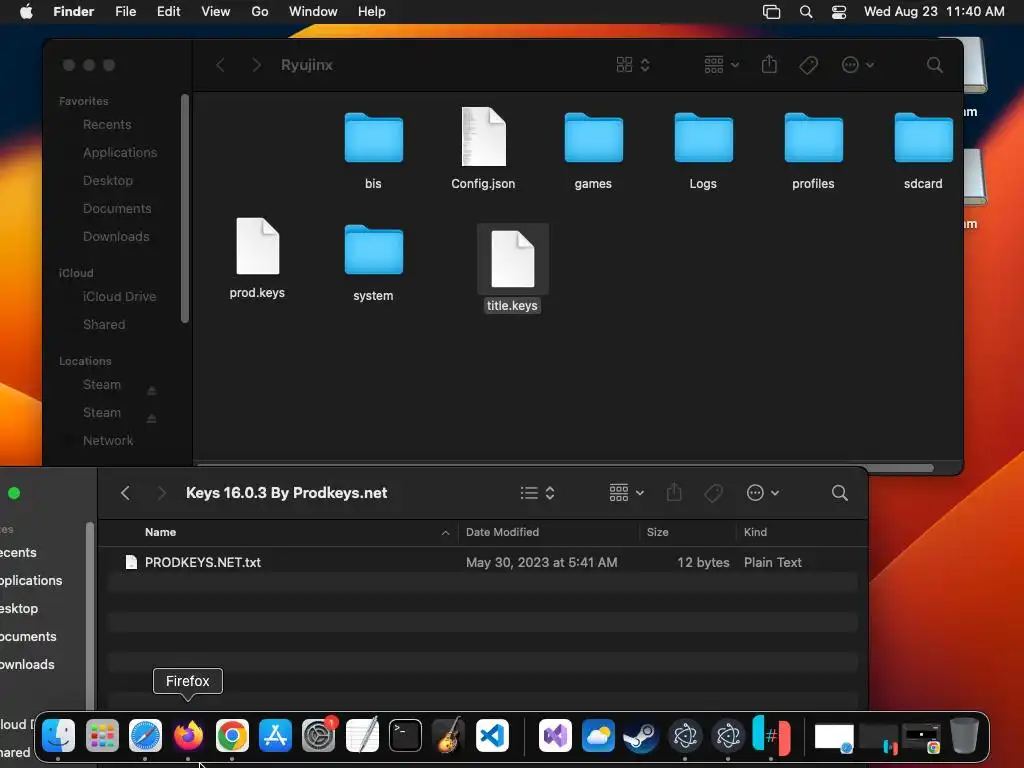Open the Trash in the Dock
This screenshot has width=1024, height=768.
(964, 735)
